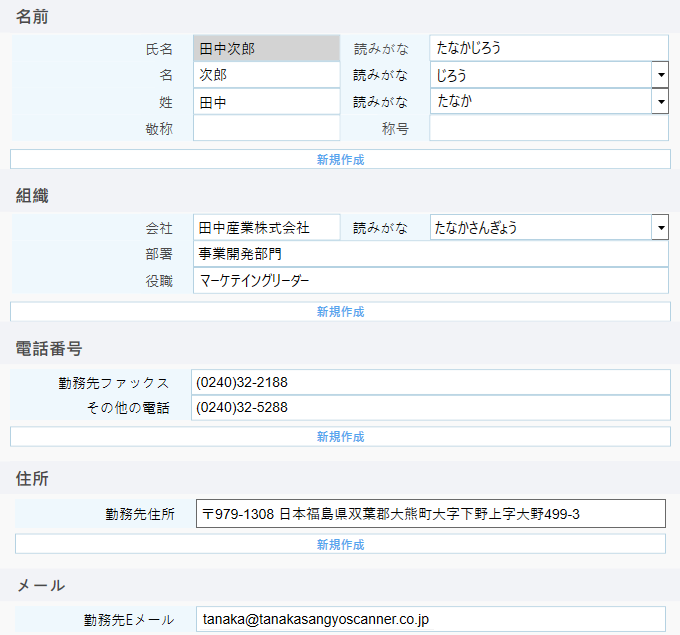
Task: Click 新規作成 under the 名前 section
Action: pos(340,159)
